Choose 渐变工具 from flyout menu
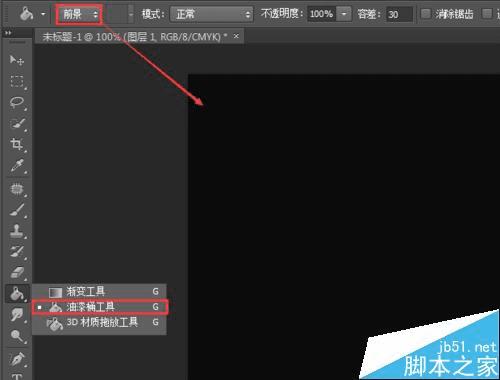Screen dimensions: 500x380 click(99, 292)
